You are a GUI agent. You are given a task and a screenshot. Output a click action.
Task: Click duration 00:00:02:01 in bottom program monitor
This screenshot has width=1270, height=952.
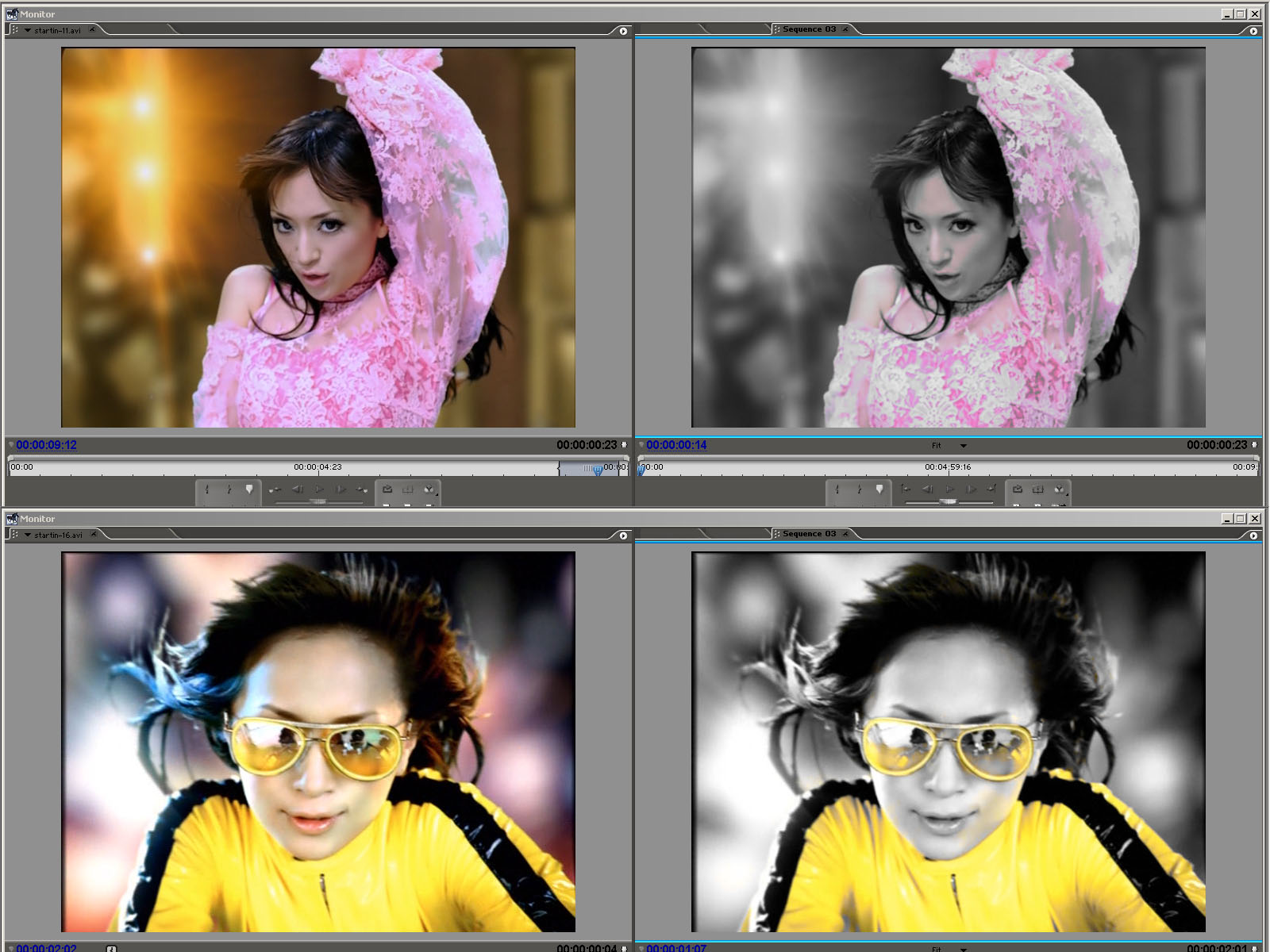tap(1217, 948)
